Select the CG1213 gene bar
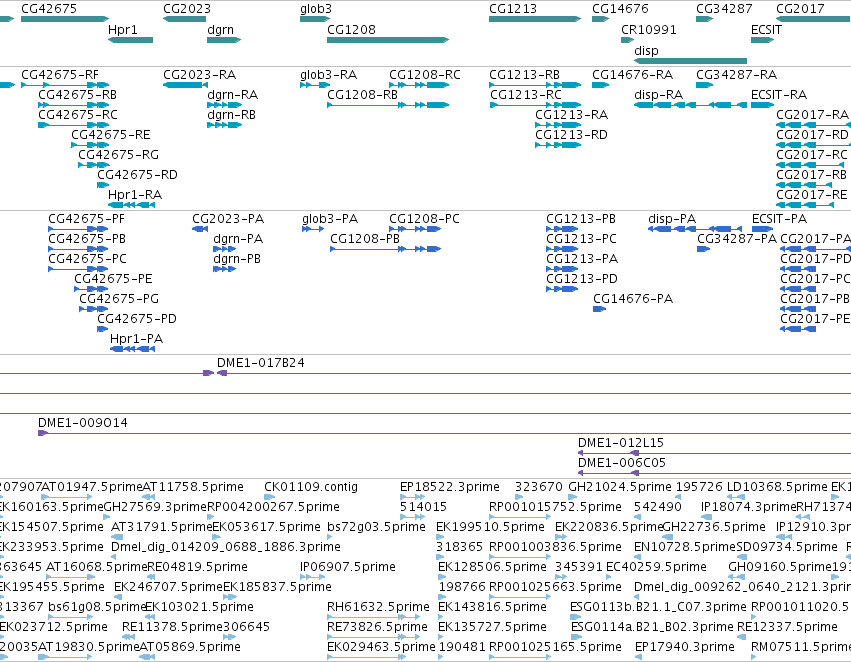851x662 pixels. click(535, 19)
